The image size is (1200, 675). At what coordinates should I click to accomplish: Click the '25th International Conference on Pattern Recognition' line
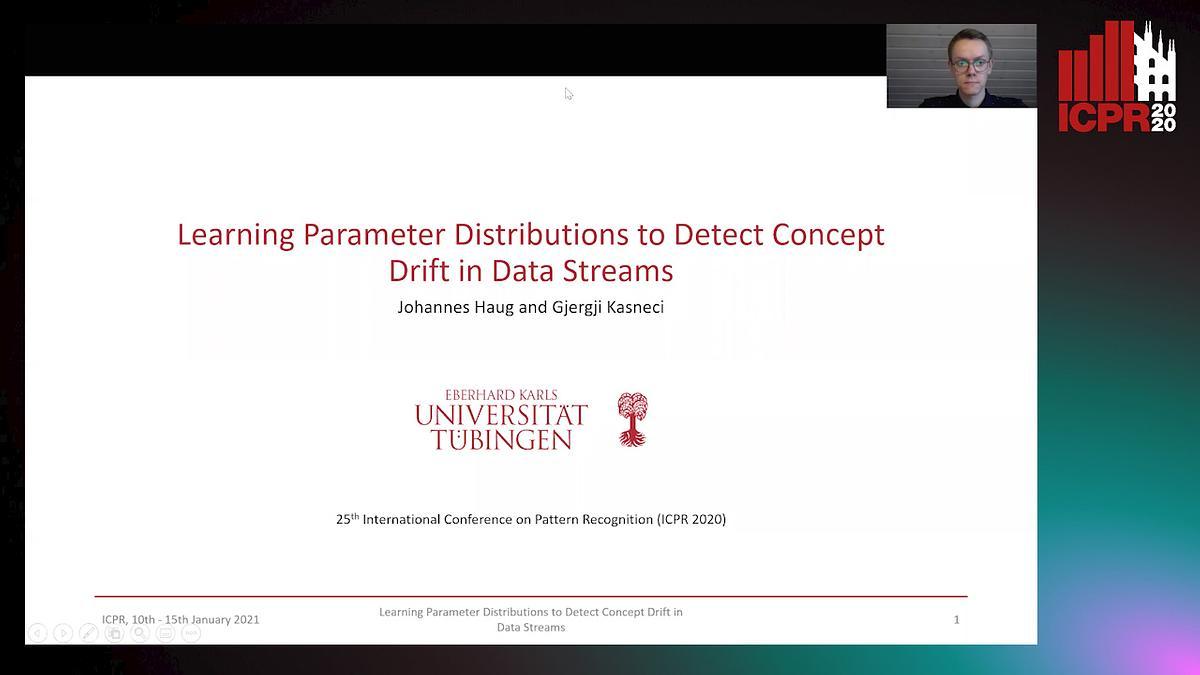[x=530, y=519]
